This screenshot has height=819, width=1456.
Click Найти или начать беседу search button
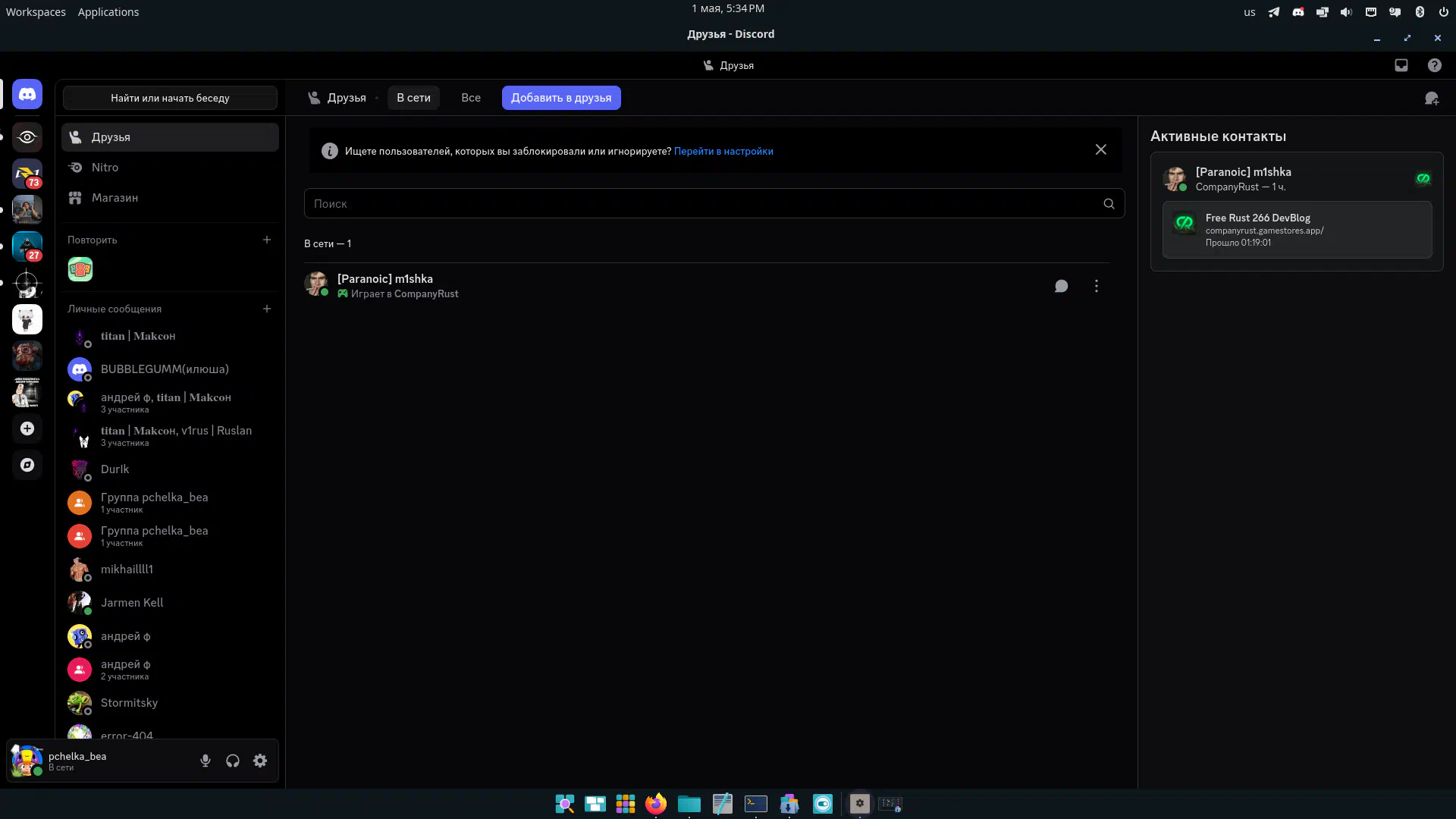pos(170,98)
